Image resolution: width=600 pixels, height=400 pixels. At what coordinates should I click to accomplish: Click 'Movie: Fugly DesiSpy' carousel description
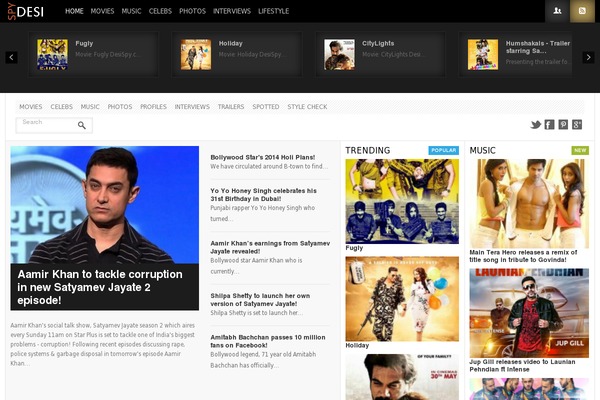pos(108,54)
